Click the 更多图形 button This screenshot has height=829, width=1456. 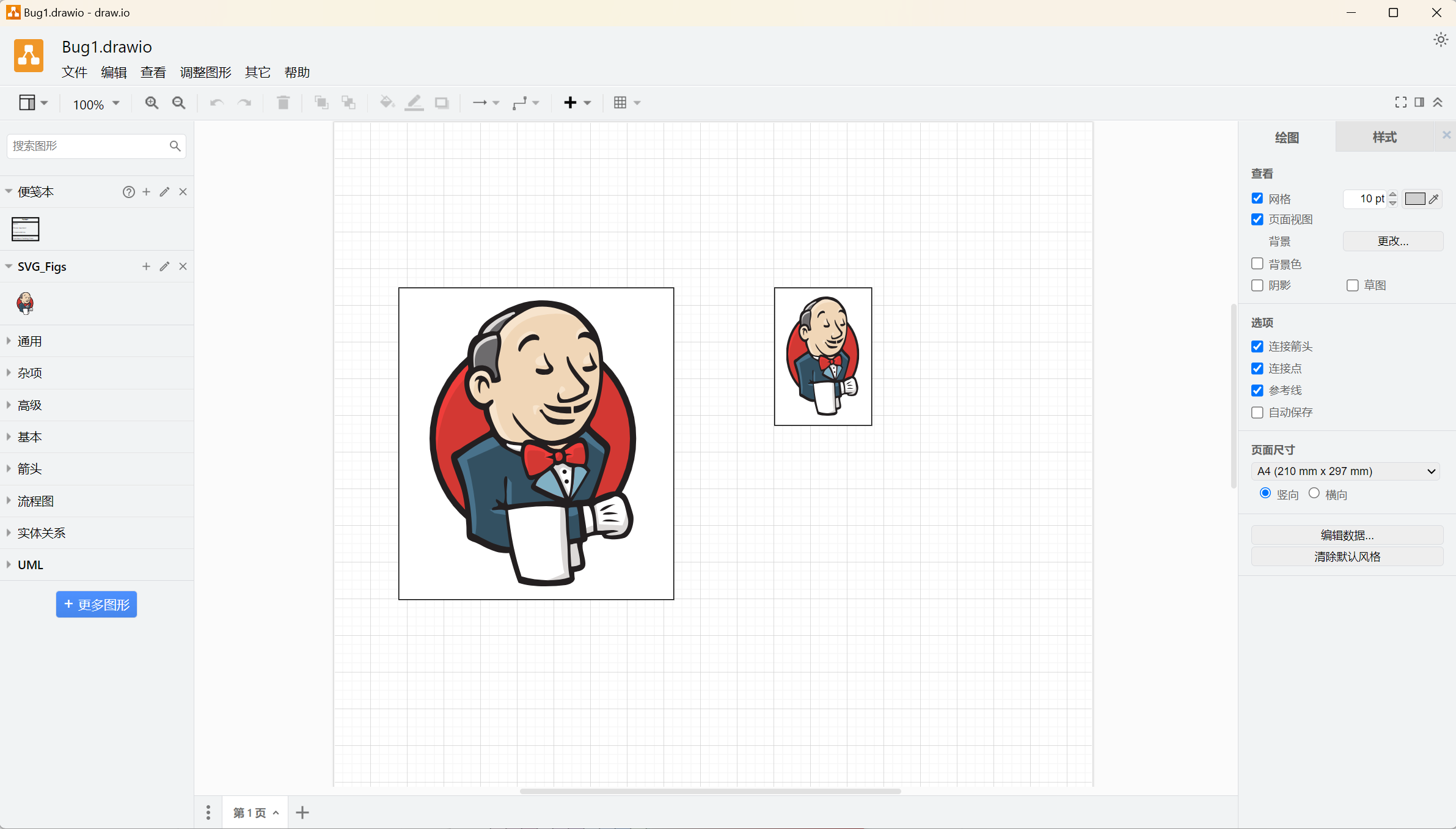(97, 605)
